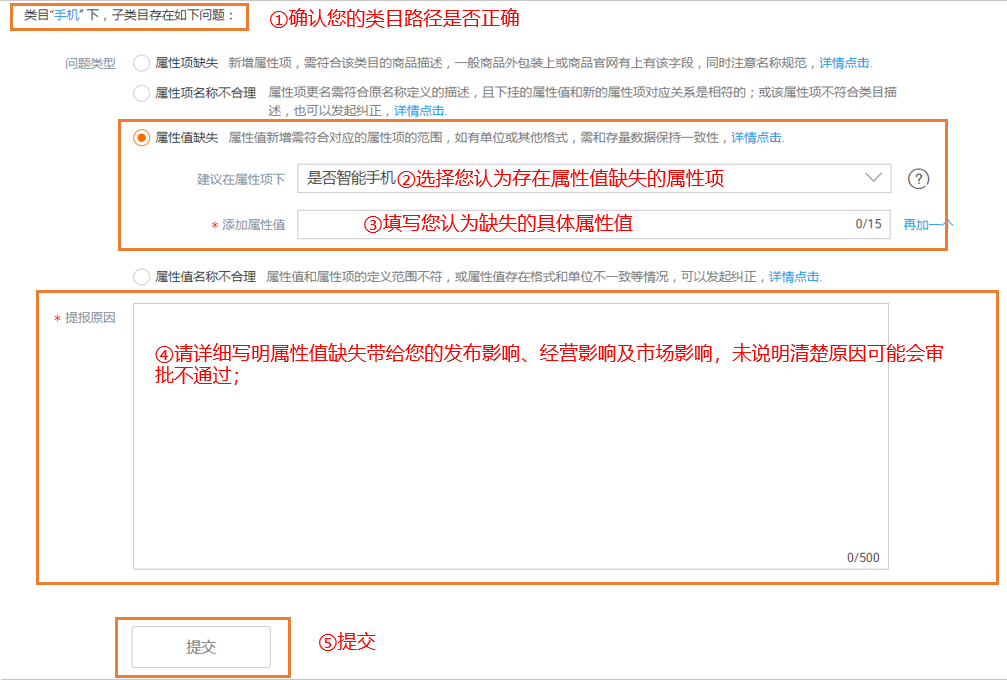Select the 属性项名称不合理 radio option
The height and width of the screenshot is (680, 1007).
[x=141, y=93]
